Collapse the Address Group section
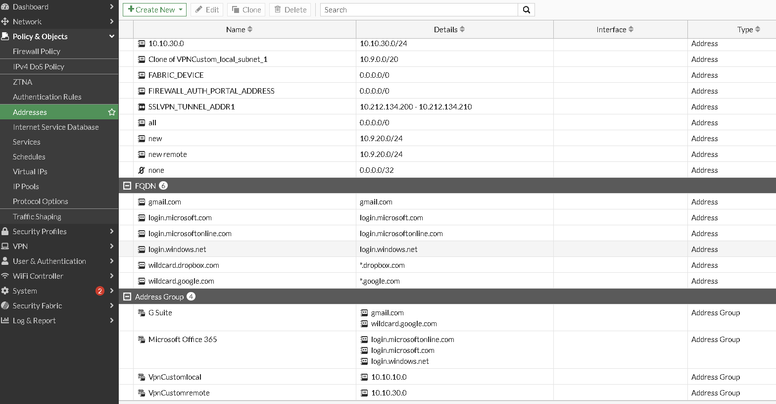The height and width of the screenshot is (404, 776). (x=127, y=297)
